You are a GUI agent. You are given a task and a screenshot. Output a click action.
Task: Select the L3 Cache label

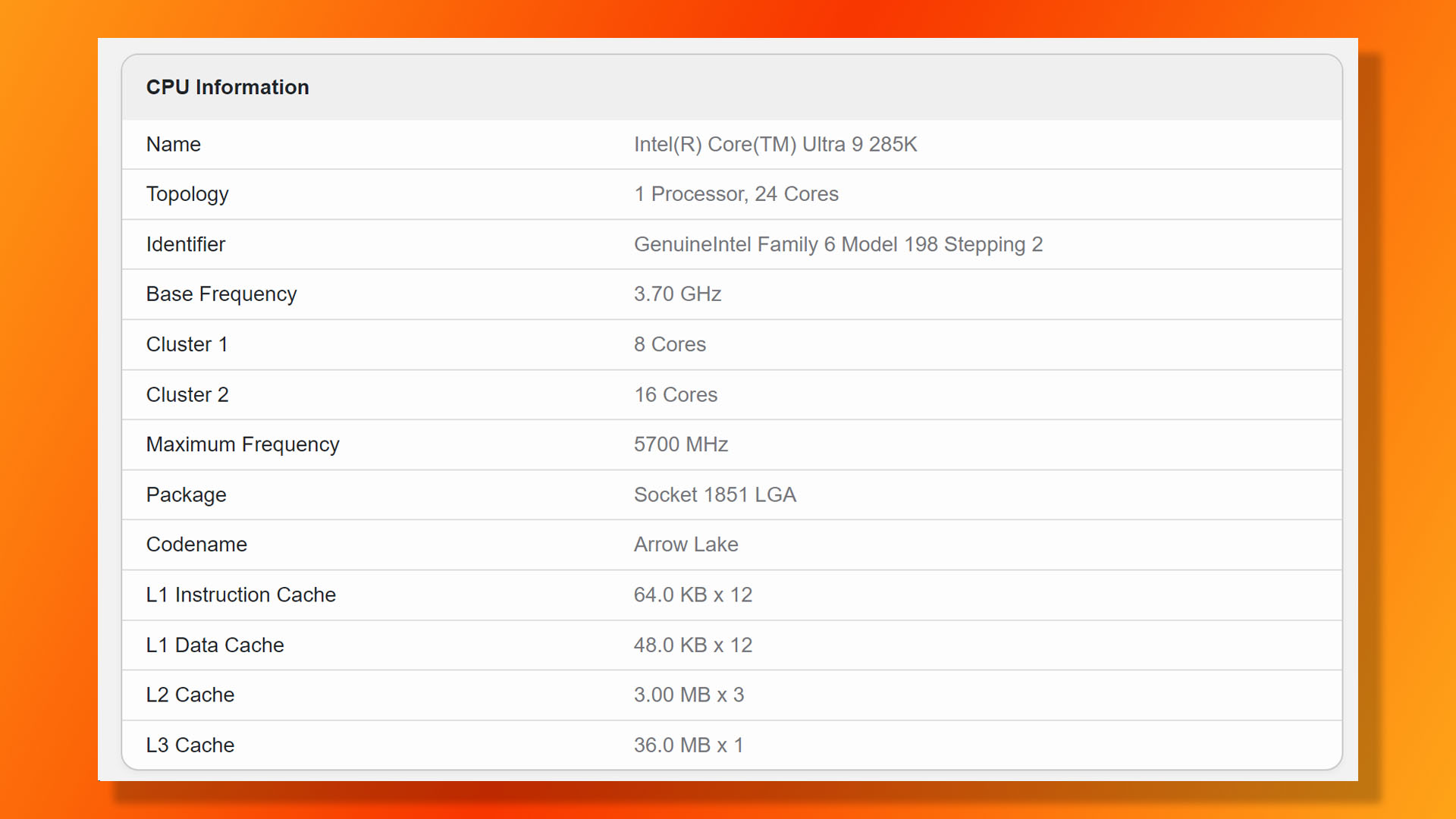(190, 745)
